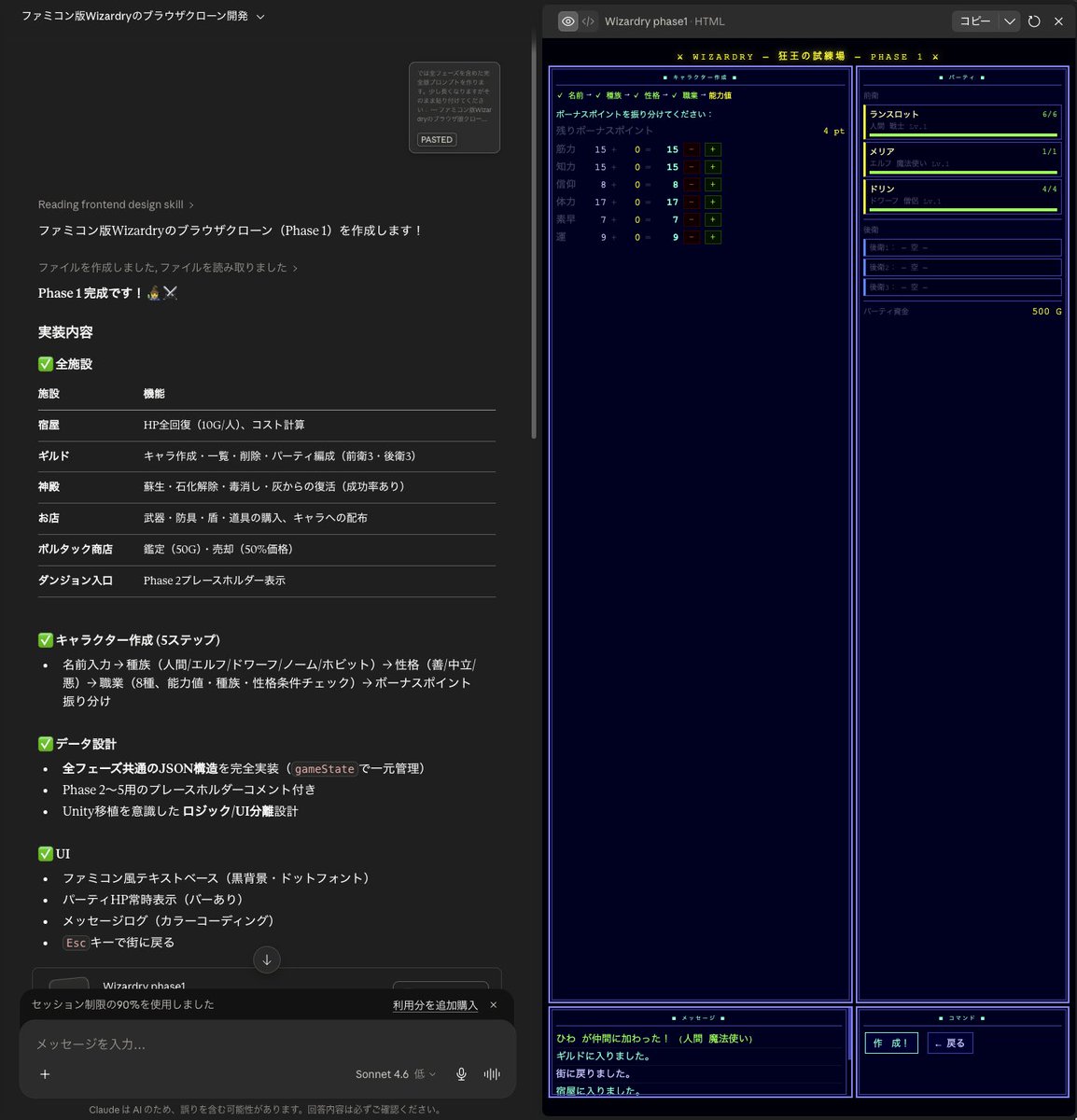Screen dimensions: 1077x1120
Task: Dismiss the session limit 90% banner
Action: [494, 1005]
